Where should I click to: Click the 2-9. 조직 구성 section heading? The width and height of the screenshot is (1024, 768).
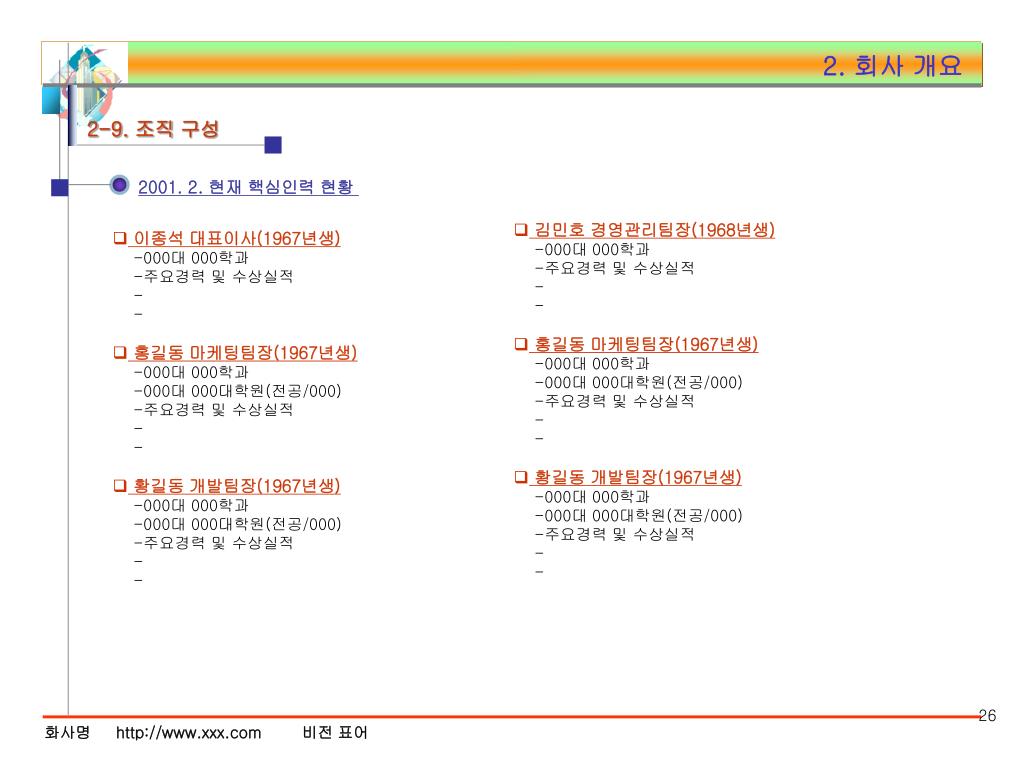pos(153,129)
